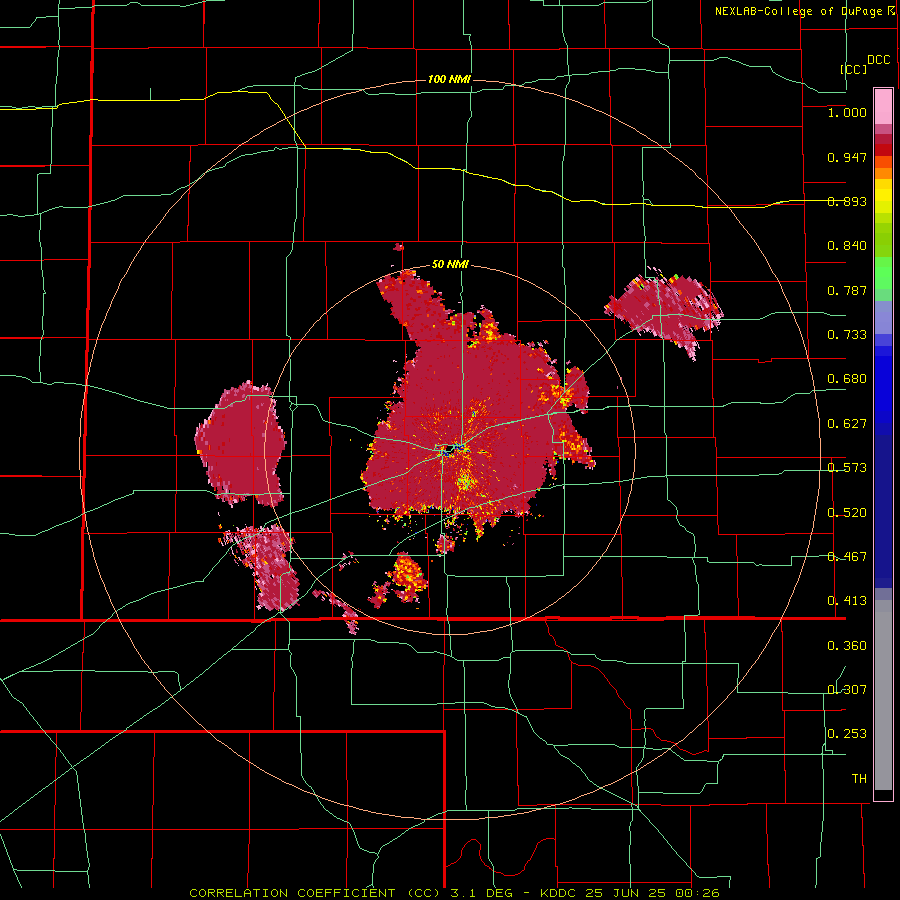Click the large echo west of the 50 NMI ring

pos(240,445)
